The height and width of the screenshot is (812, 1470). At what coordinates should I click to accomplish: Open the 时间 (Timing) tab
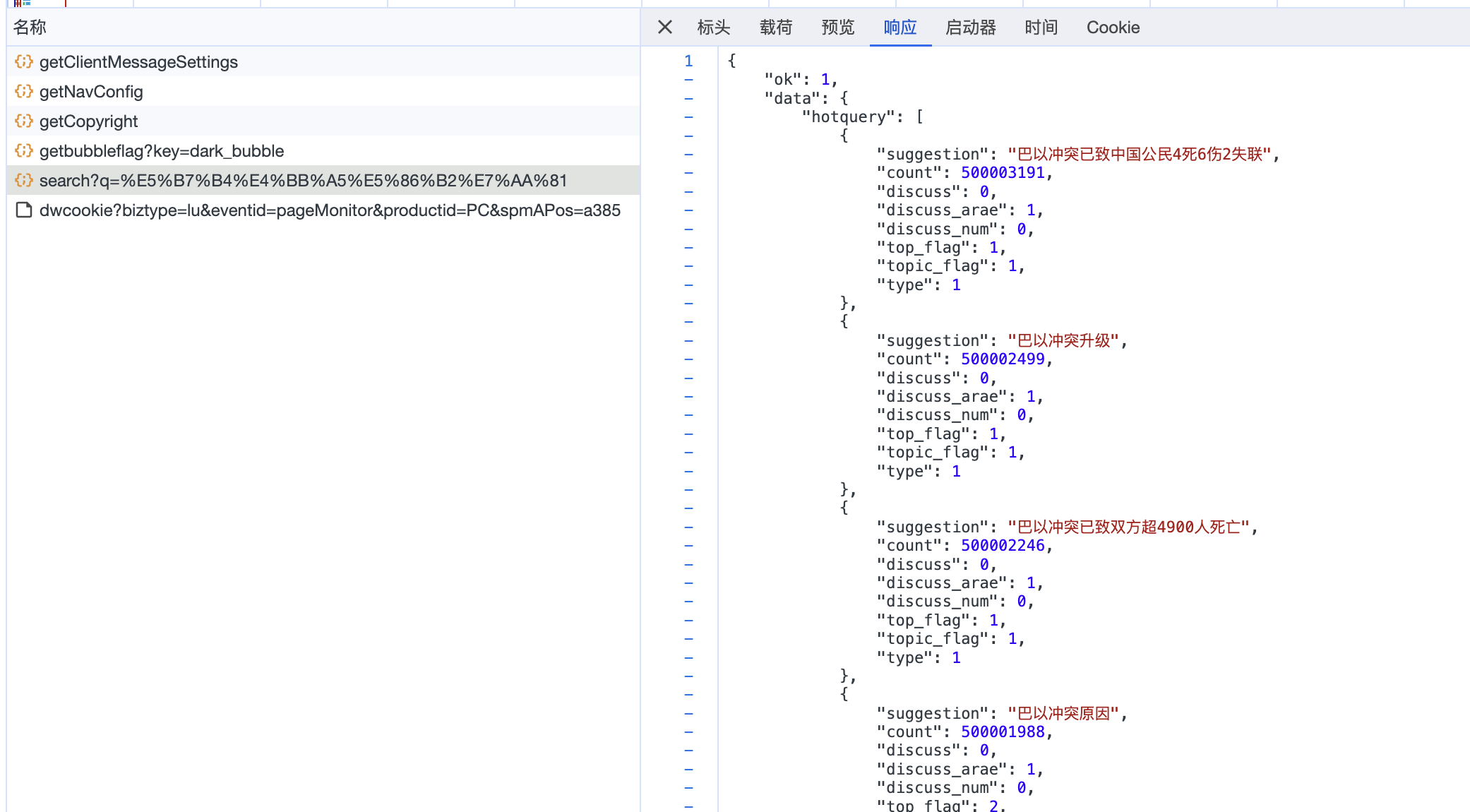[1041, 28]
